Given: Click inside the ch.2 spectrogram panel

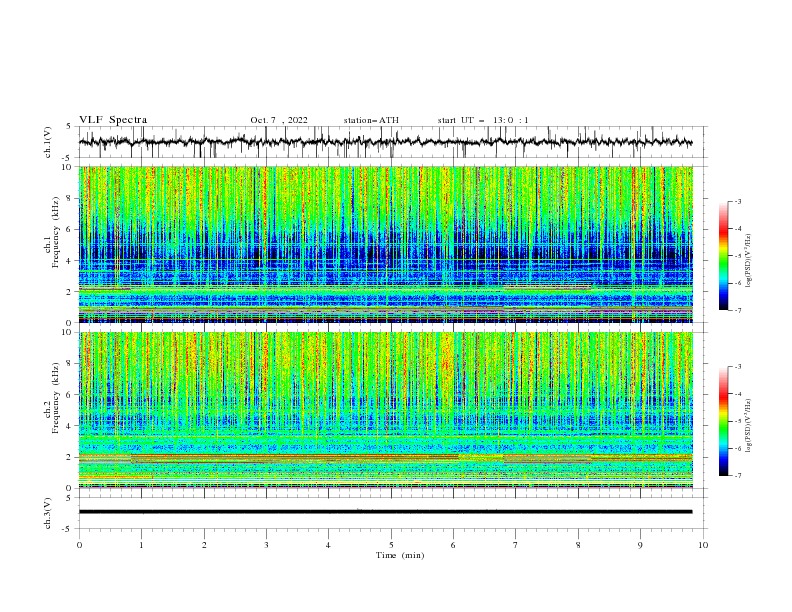Looking at the screenshot, I should [x=385, y=410].
